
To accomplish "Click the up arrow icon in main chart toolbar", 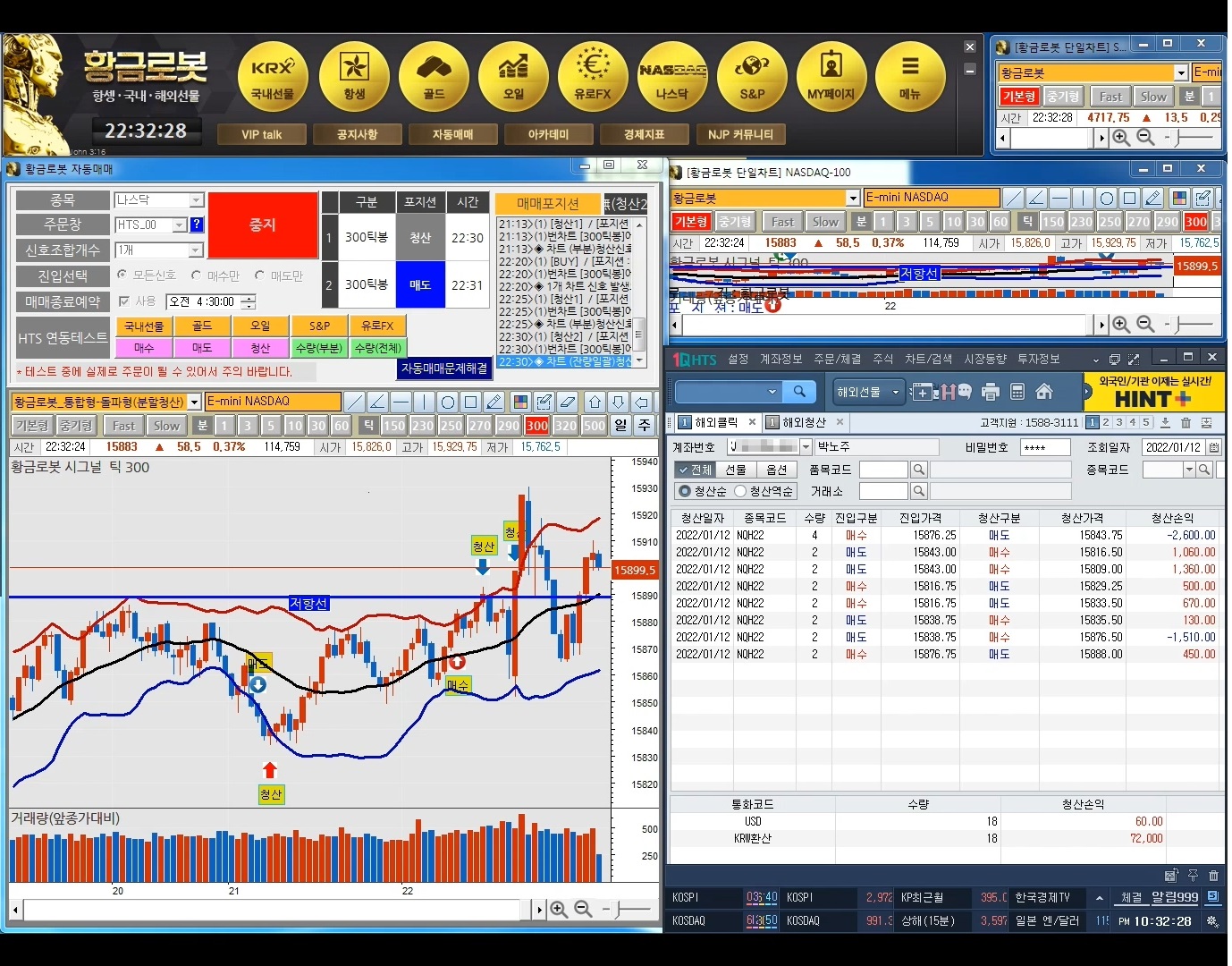I will click(x=595, y=402).
